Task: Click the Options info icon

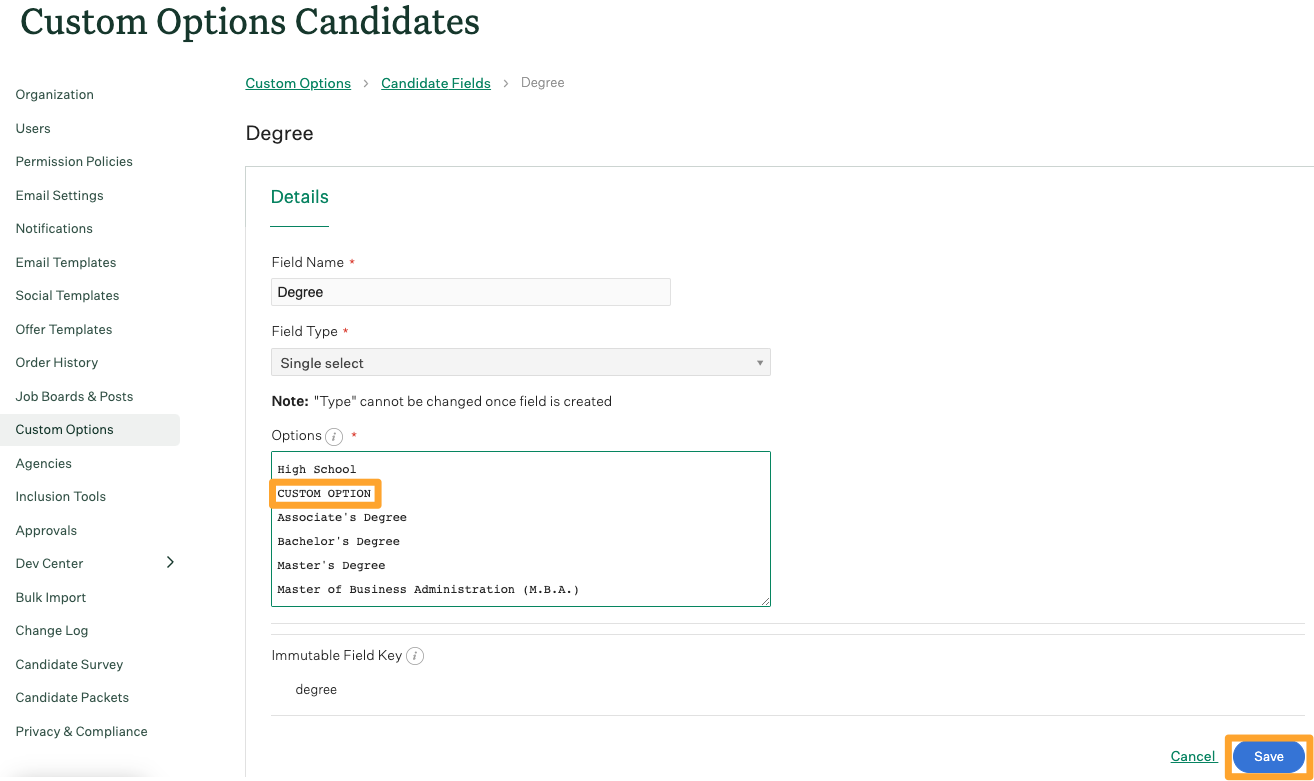Action: (x=335, y=437)
